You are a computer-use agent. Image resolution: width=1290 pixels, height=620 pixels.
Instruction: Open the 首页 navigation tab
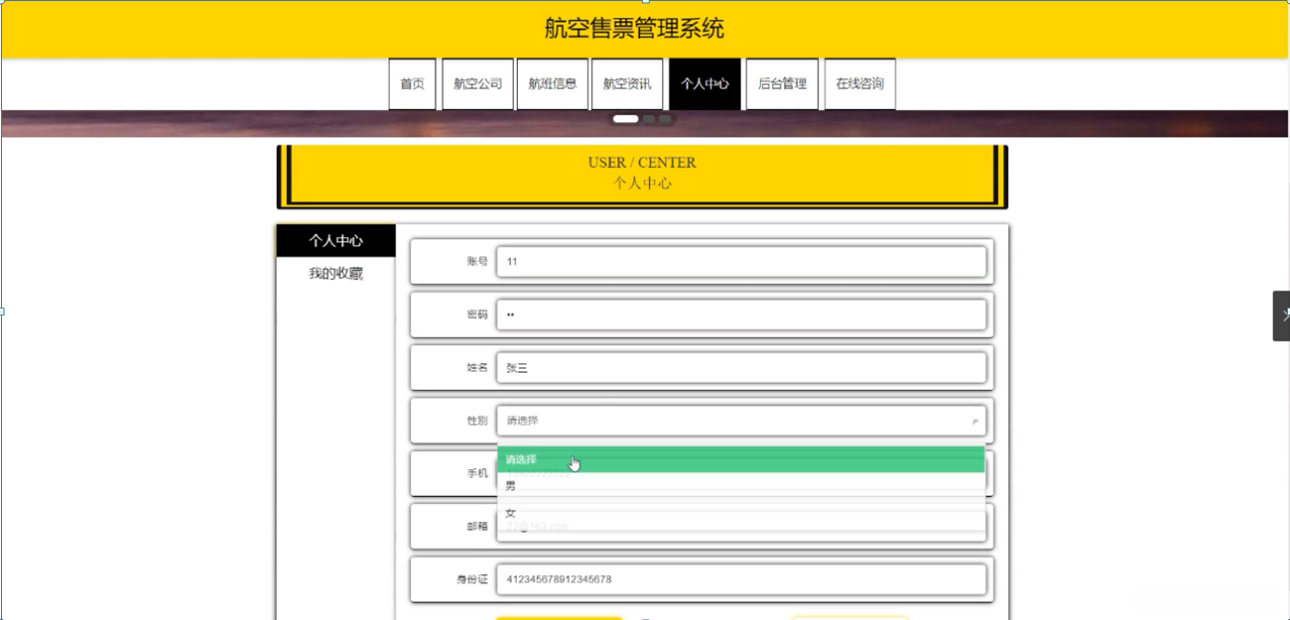412,84
